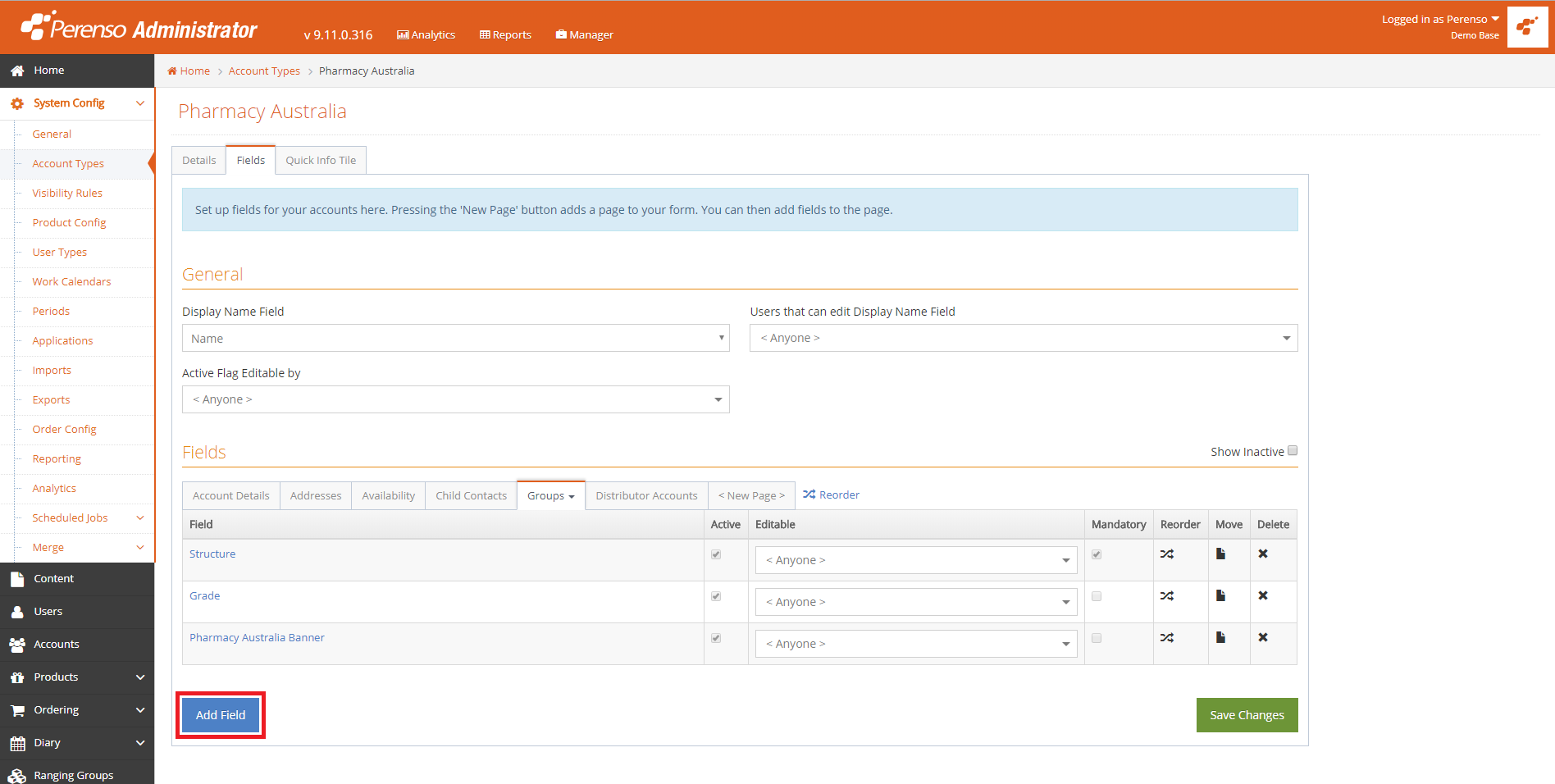
Task: Open Visibility Rules in sidebar
Action: coord(67,194)
